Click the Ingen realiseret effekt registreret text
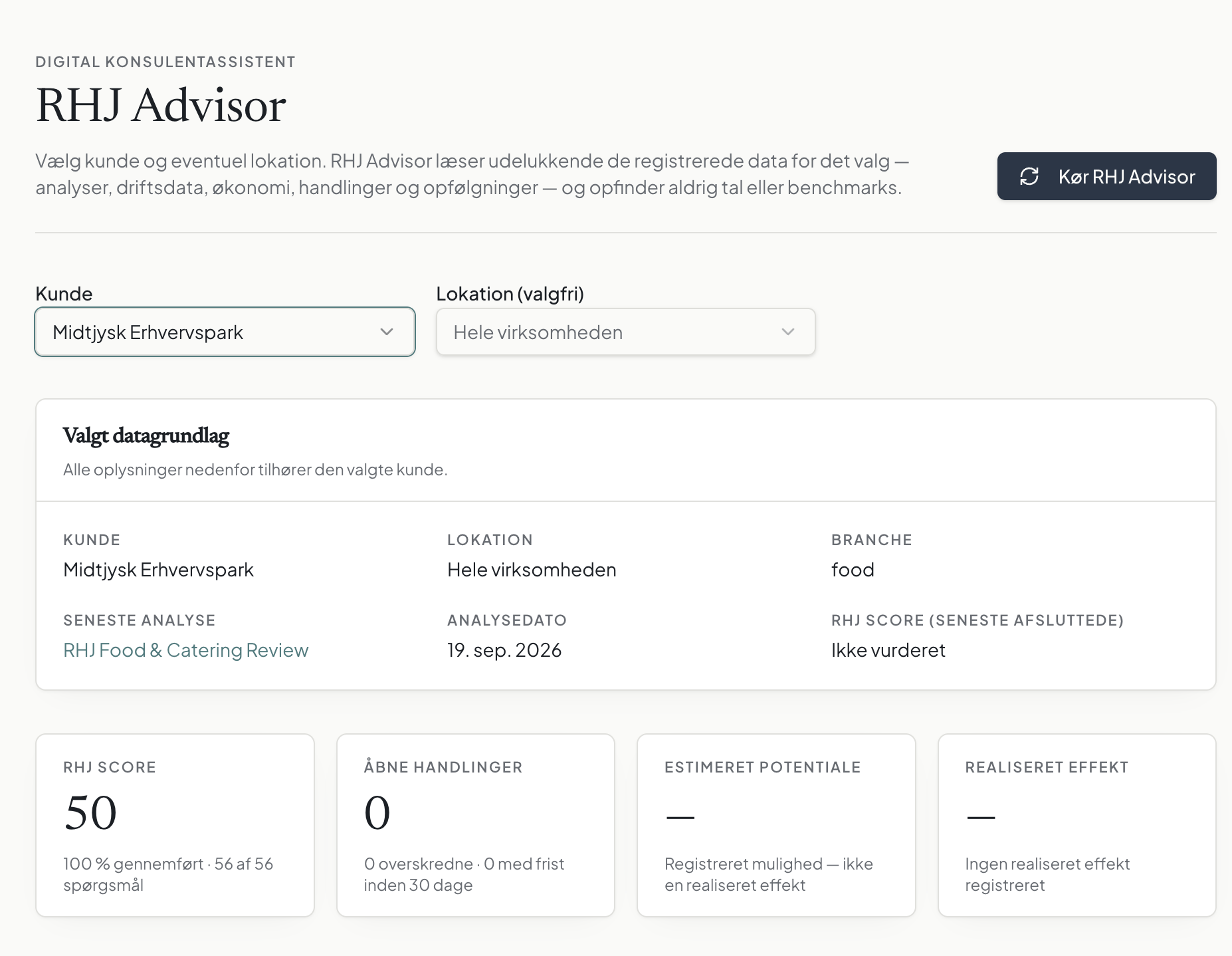This screenshot has width=1232, height=956. [1047, 874]
